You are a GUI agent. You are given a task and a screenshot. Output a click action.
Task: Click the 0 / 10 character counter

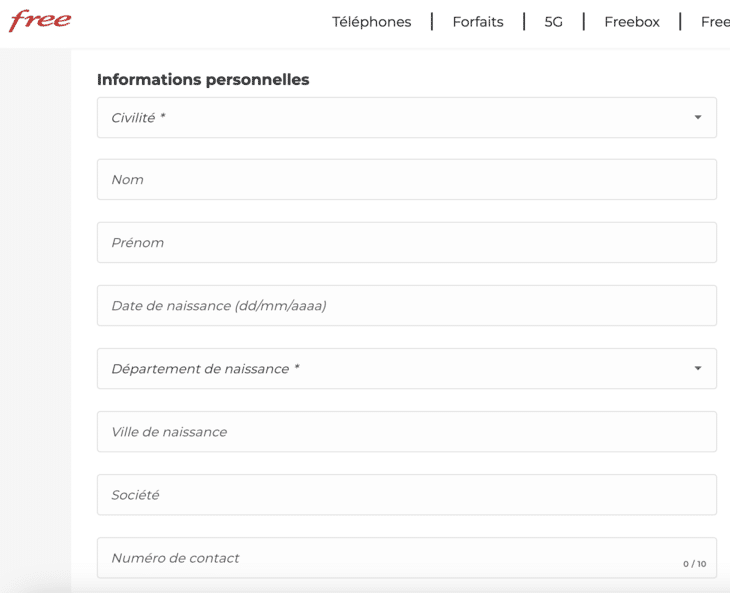[x=694, y=564]
